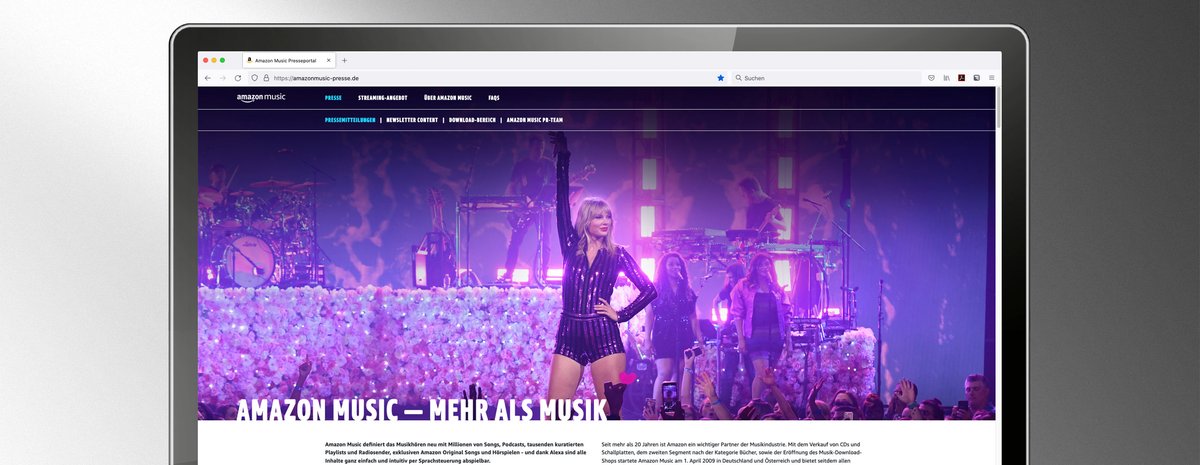Select PRESSEMITTEILUNGEN in the submenu
Image resolution: width=1200 pixels, height=465 pixels.
[350, 120]
